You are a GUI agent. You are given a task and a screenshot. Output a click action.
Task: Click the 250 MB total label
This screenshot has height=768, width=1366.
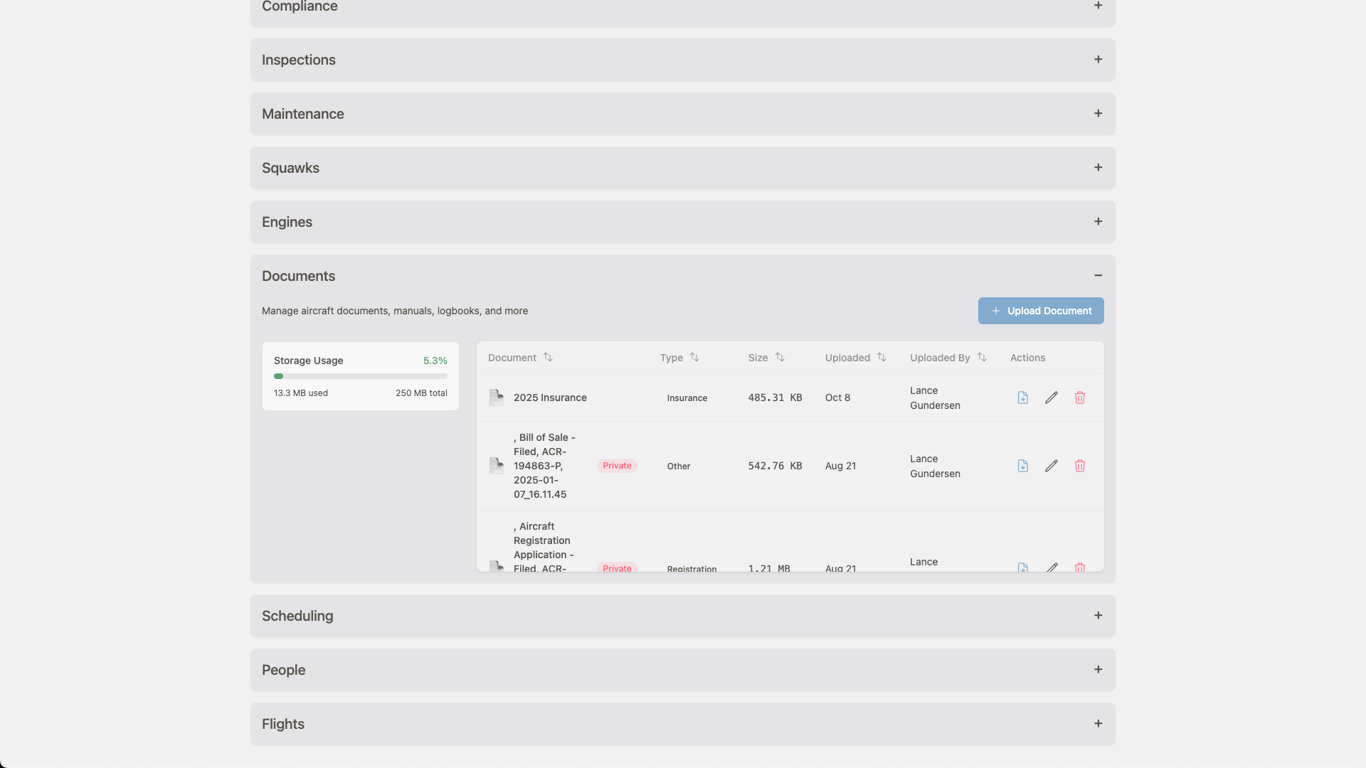[421, 393]
